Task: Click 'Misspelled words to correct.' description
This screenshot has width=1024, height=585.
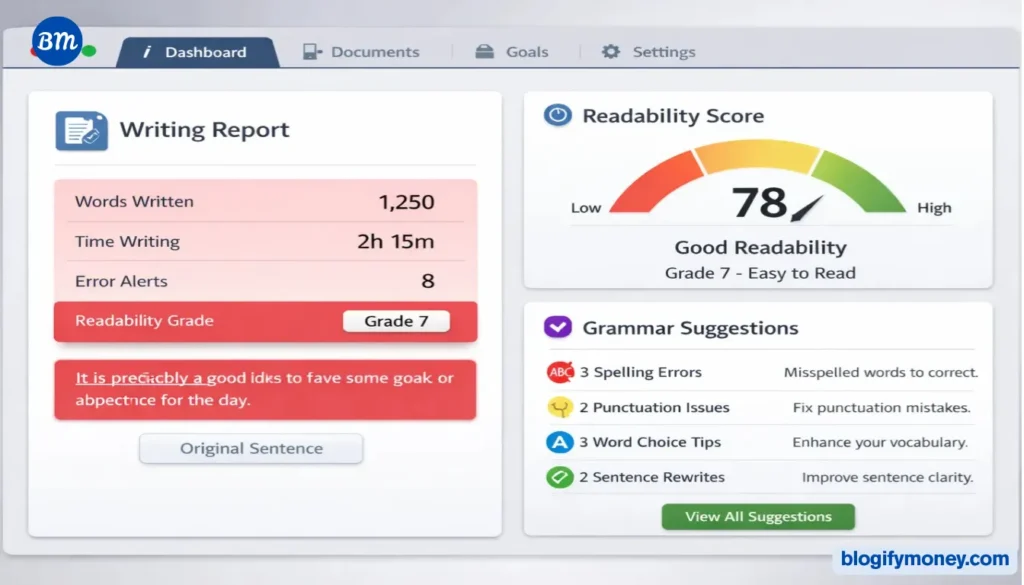Action: point(881,372)
